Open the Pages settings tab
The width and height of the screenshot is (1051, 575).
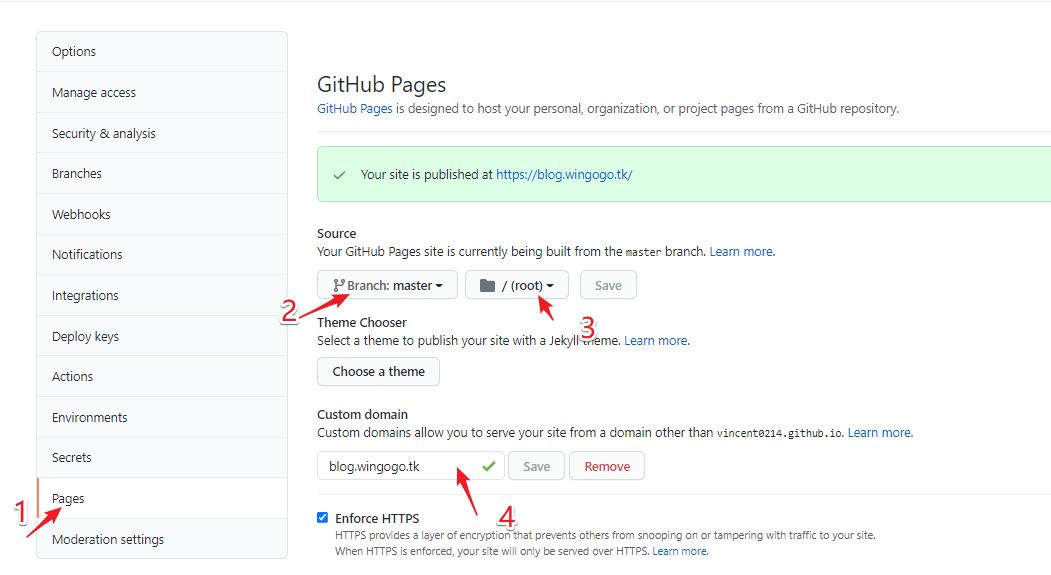pyautogui.click(x=68, y=498)
